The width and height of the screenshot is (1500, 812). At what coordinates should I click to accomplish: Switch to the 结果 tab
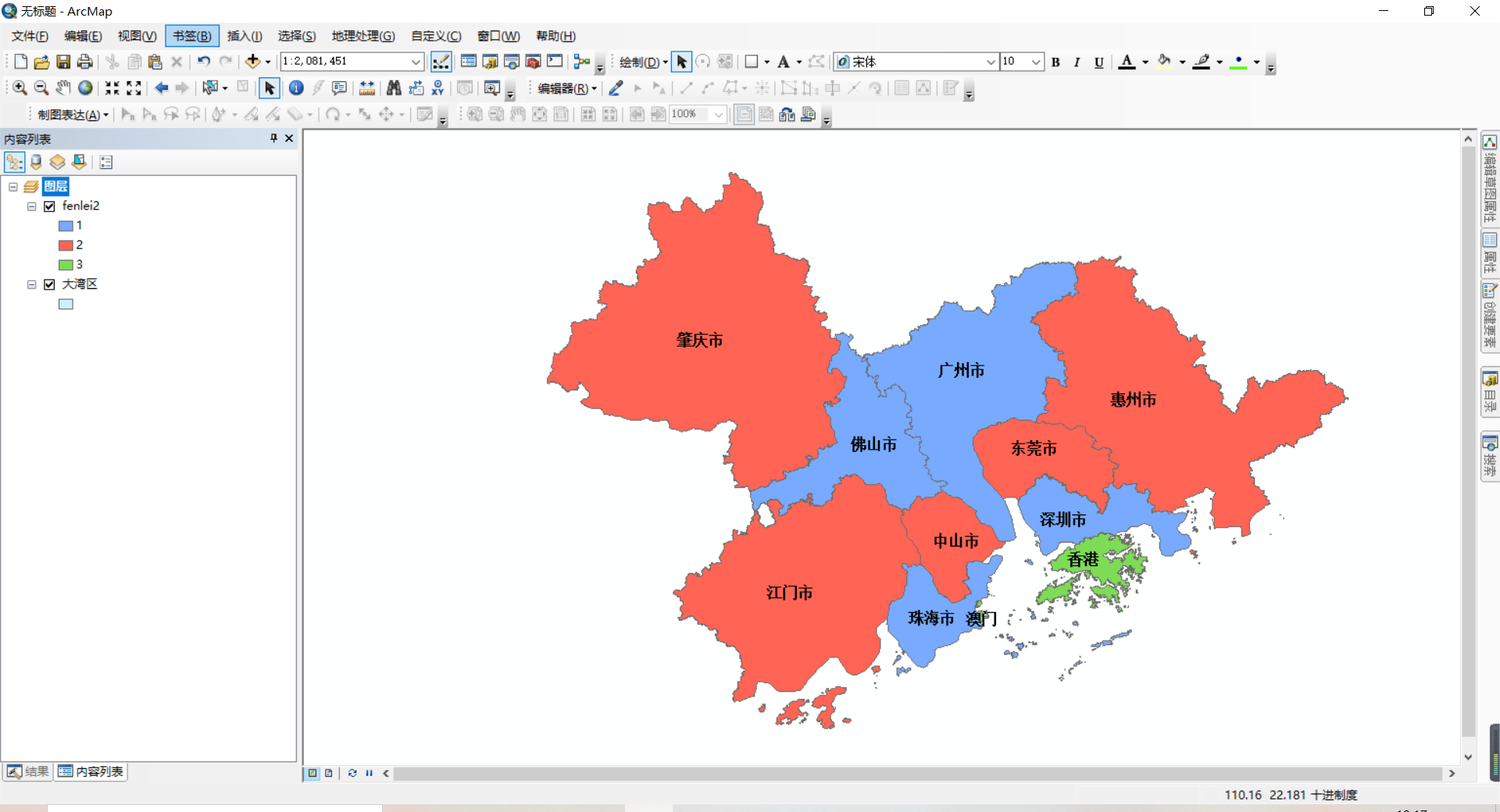point(27,771)
